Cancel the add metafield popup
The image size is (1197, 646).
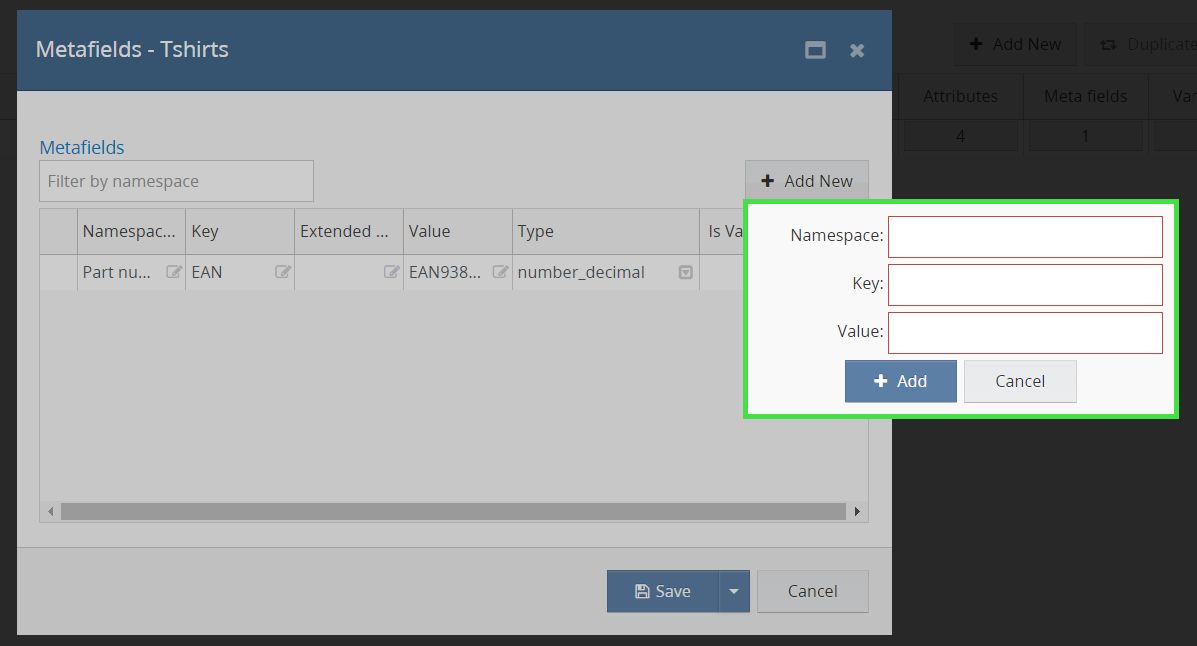tap(1020, 381)
